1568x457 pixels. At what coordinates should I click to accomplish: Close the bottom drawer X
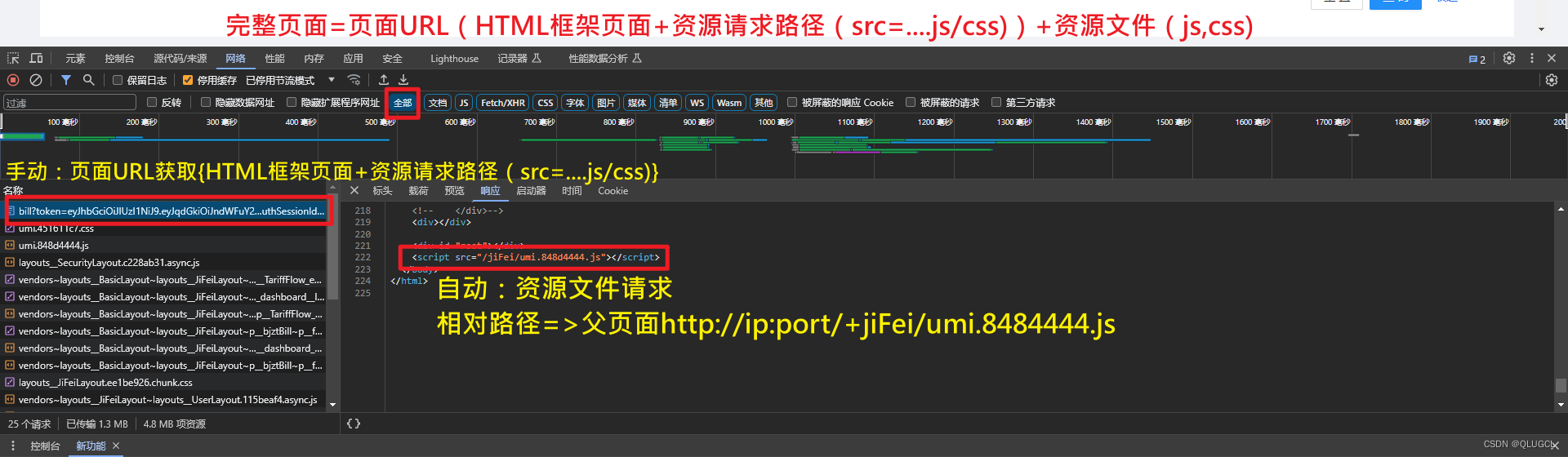[1554, 446]
